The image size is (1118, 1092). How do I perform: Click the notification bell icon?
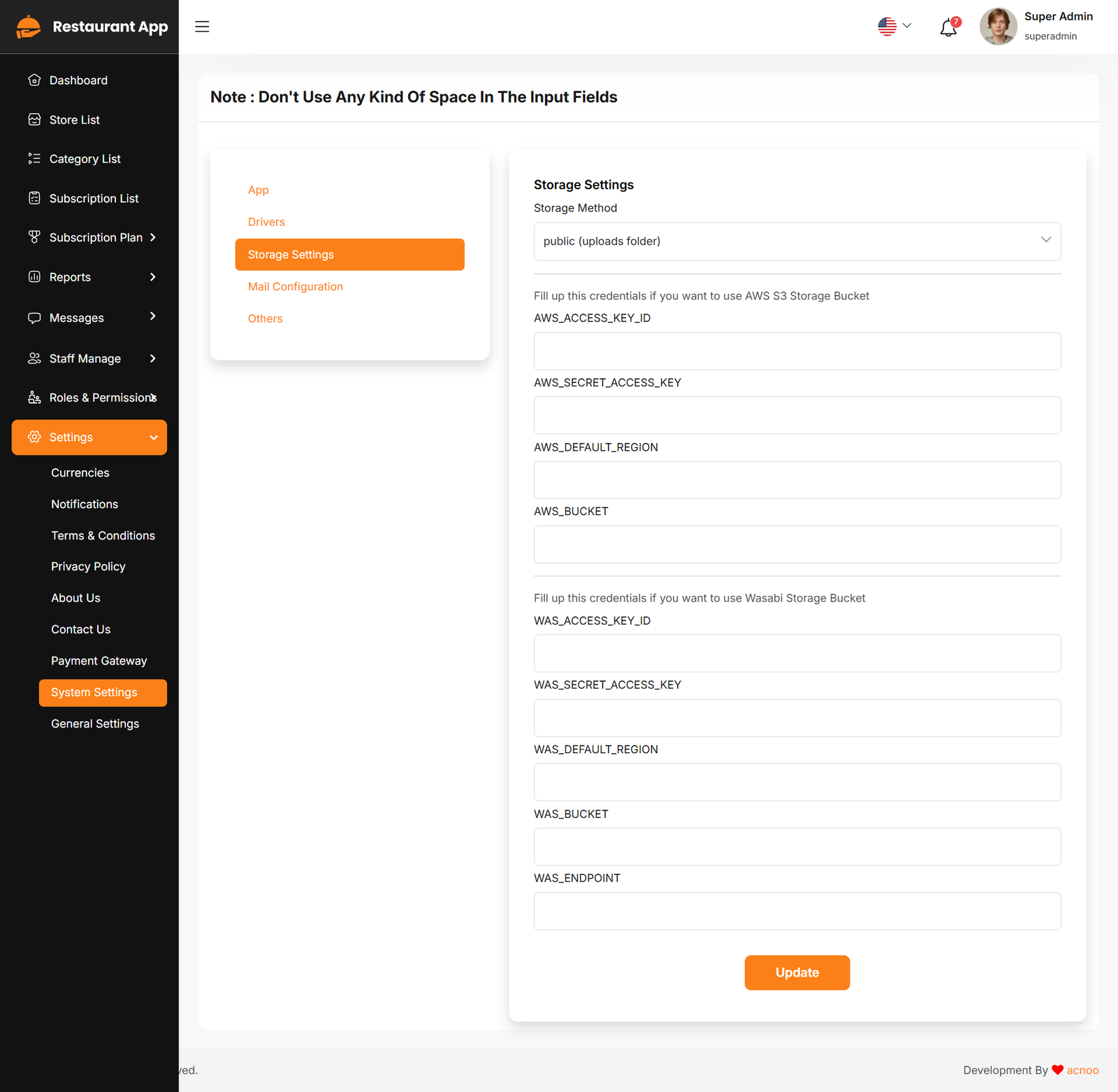pyautogui.click(x=948, y=28)
